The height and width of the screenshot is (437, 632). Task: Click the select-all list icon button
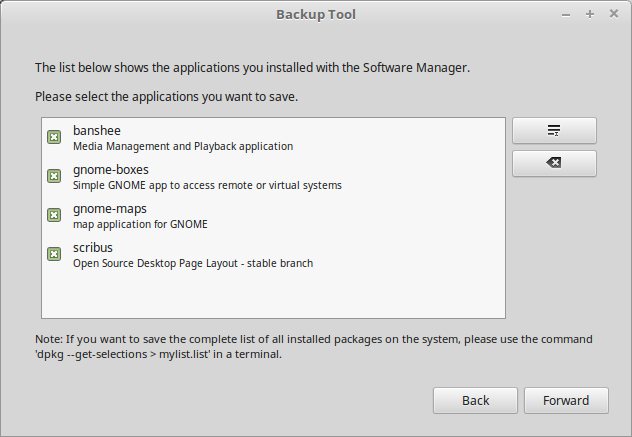554,131
